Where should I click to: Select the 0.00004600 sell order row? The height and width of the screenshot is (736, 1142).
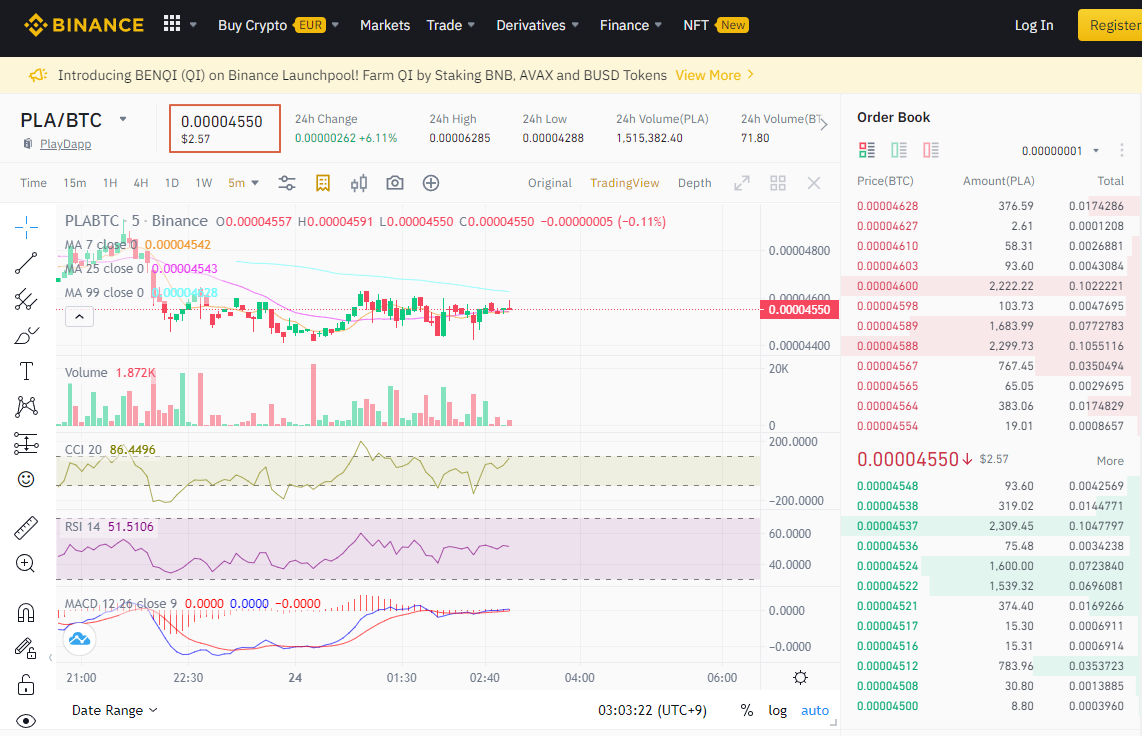(x=991, y=286)
